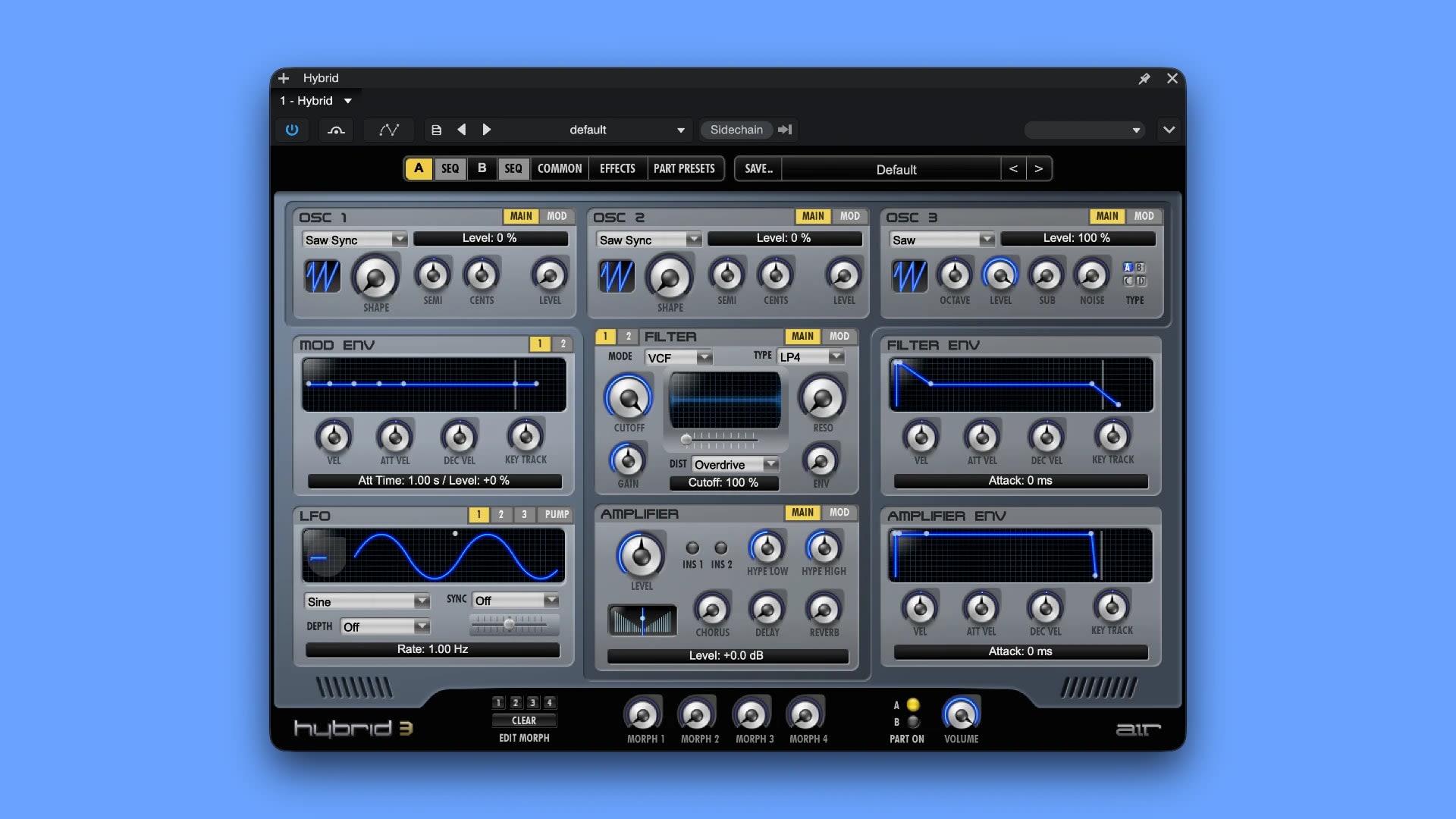Click the FILTER ENV envelope display
Screen dimensions: 1456x819
(x=1021, y=384)
